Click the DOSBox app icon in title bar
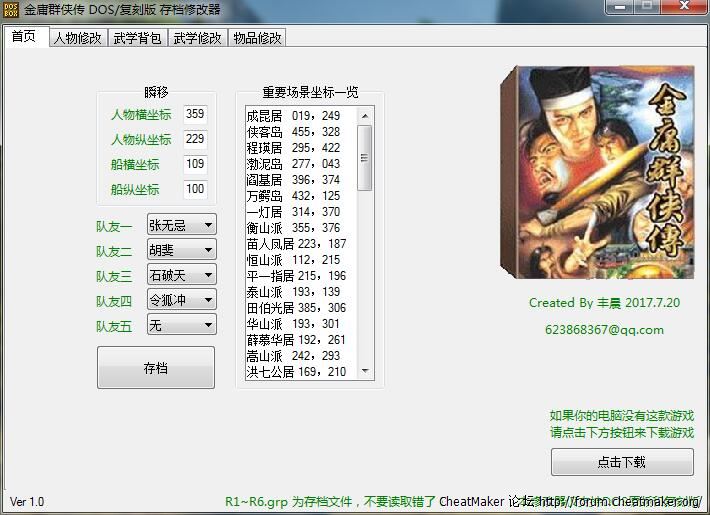Image resolution: width=710 pixels, height=515 pixels. pos(10,9)
